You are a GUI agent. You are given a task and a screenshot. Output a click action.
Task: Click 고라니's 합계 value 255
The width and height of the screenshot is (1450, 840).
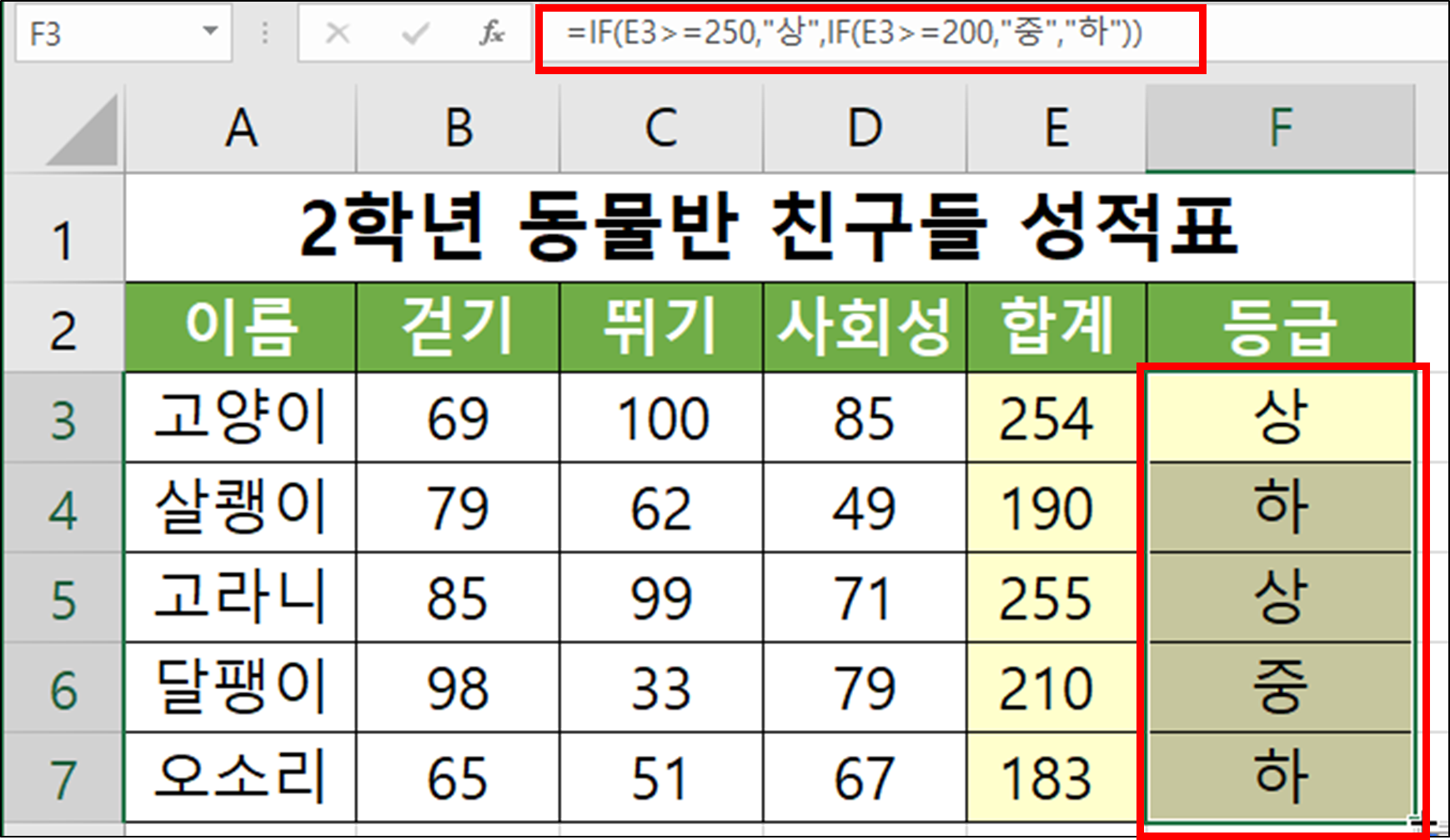click(1056, 597)
